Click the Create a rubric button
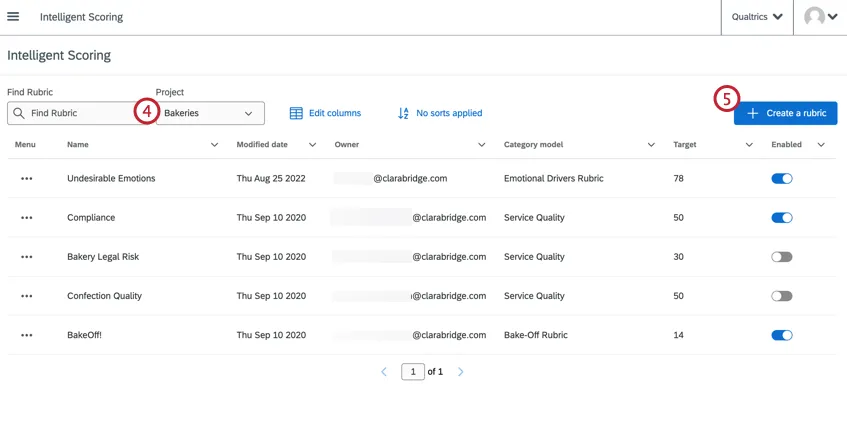 (785, 113)
